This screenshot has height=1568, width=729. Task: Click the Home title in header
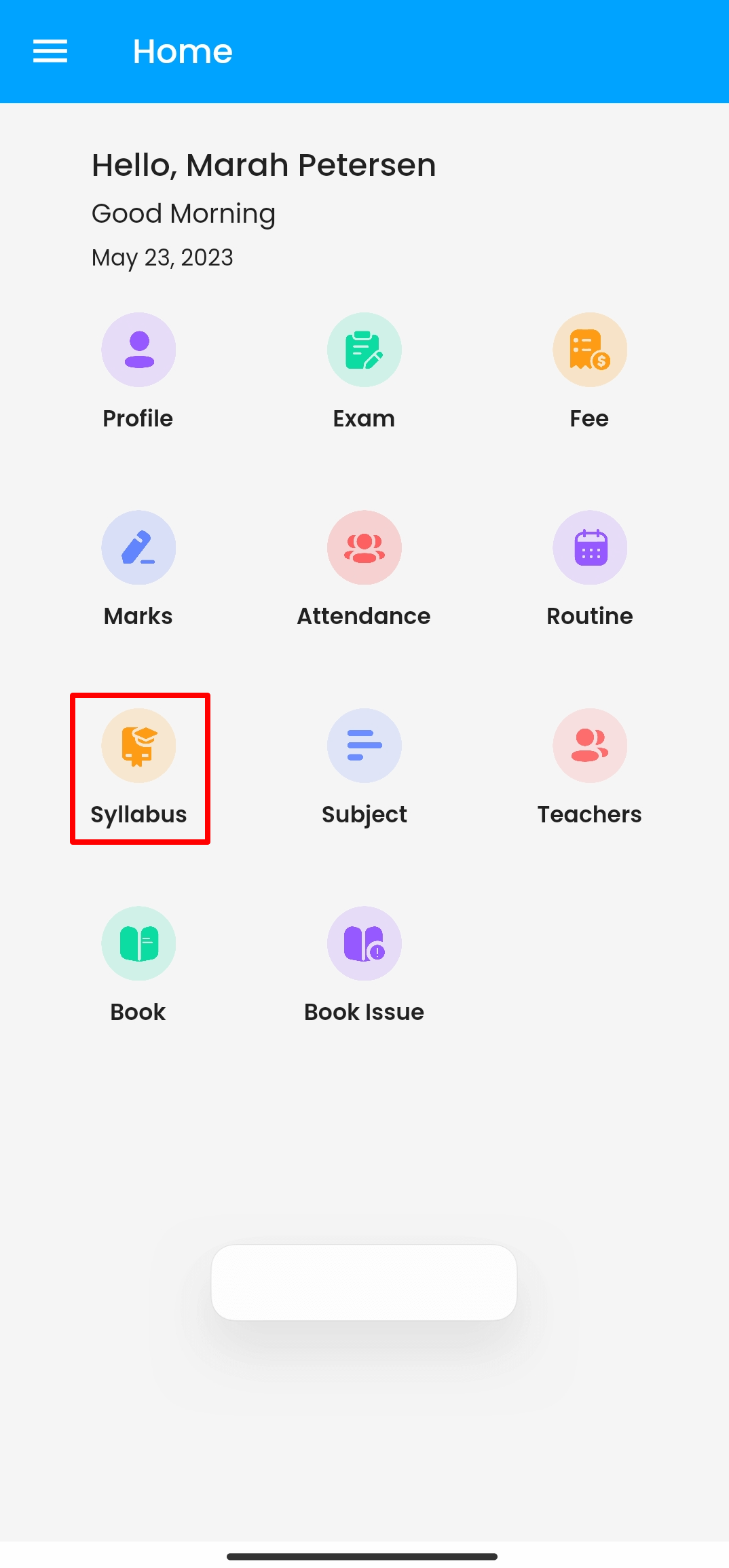pyautogui.click(x=183, y=52)
